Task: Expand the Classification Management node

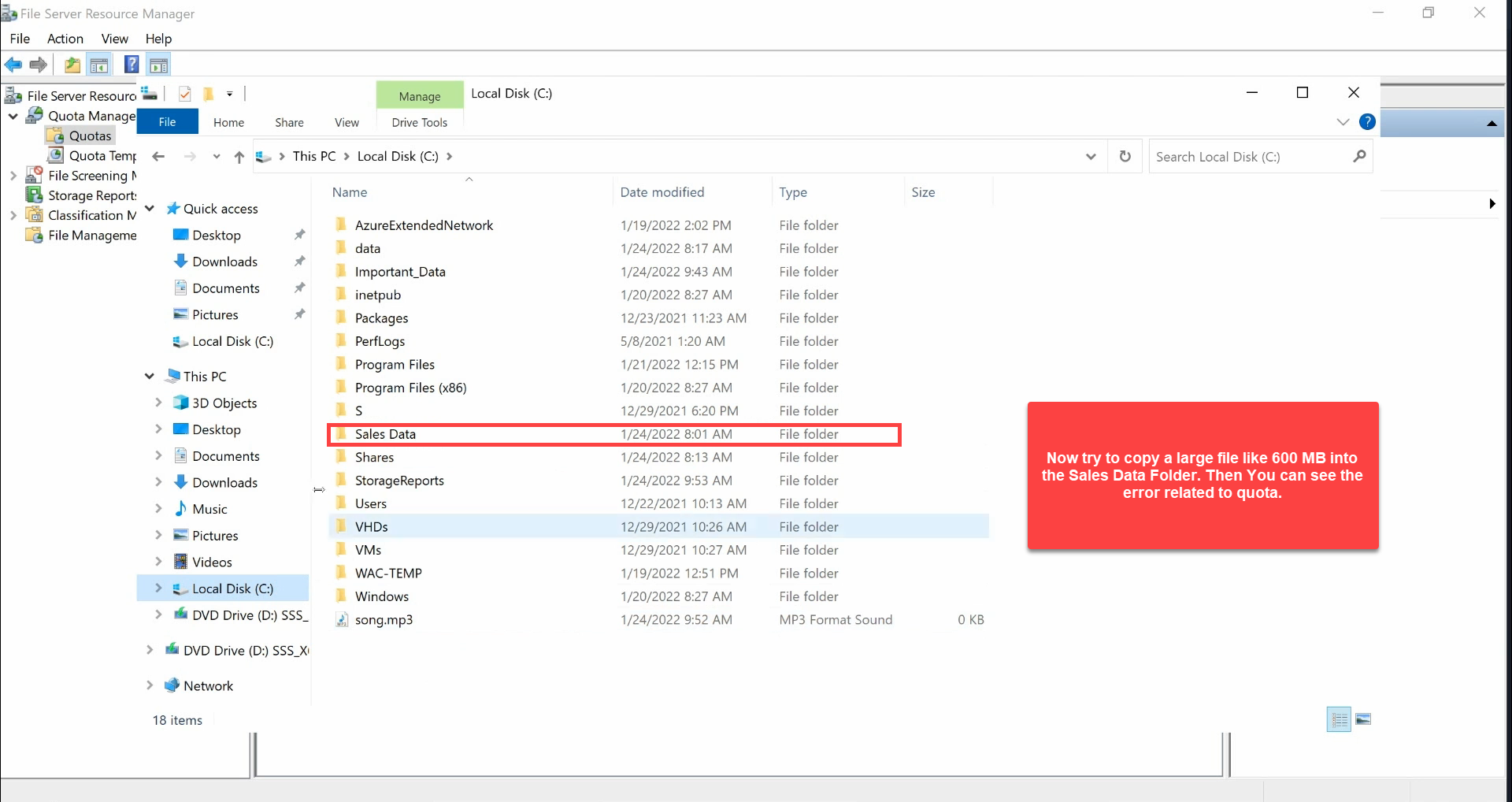Action: point(13,215)
